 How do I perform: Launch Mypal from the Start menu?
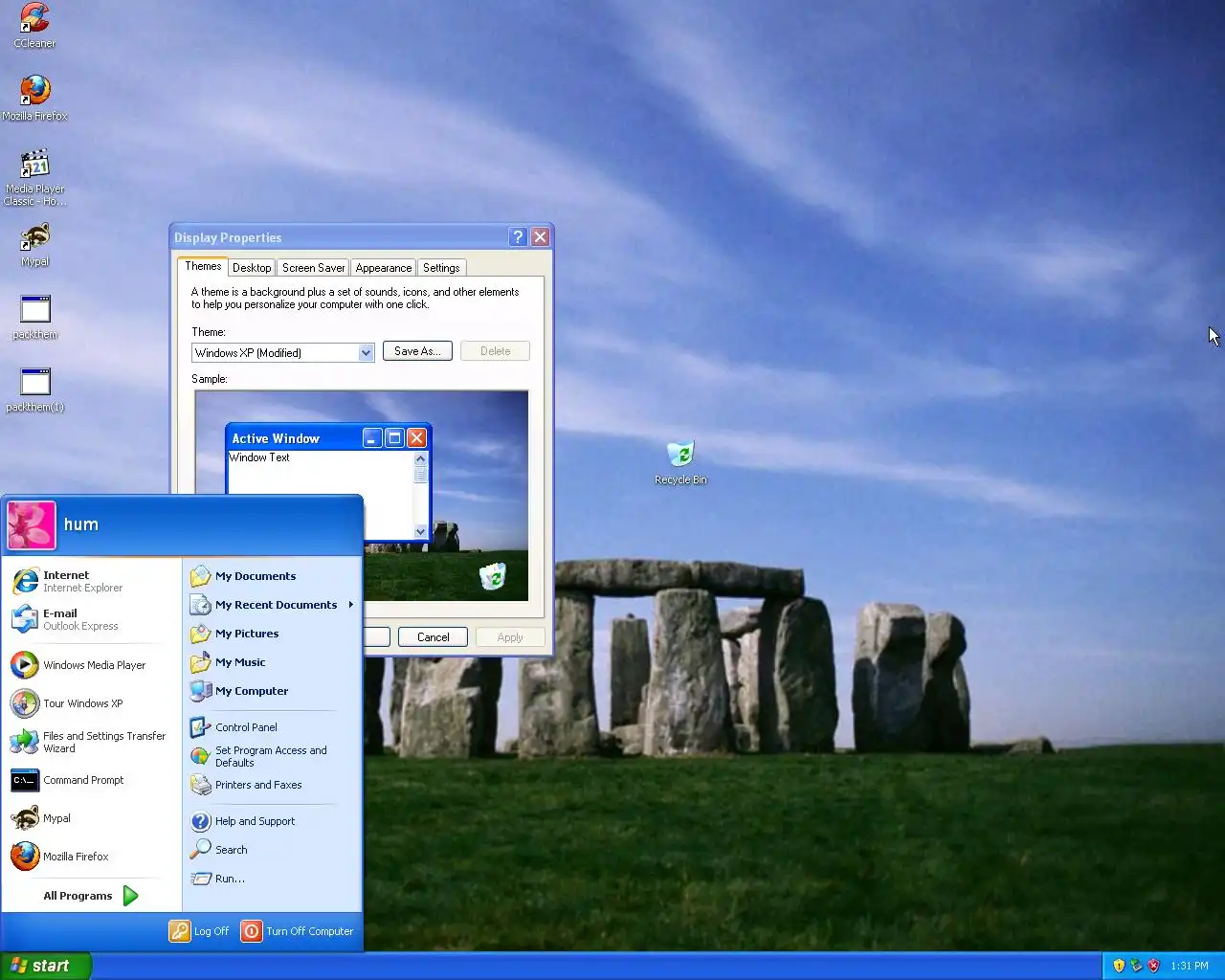92,818
